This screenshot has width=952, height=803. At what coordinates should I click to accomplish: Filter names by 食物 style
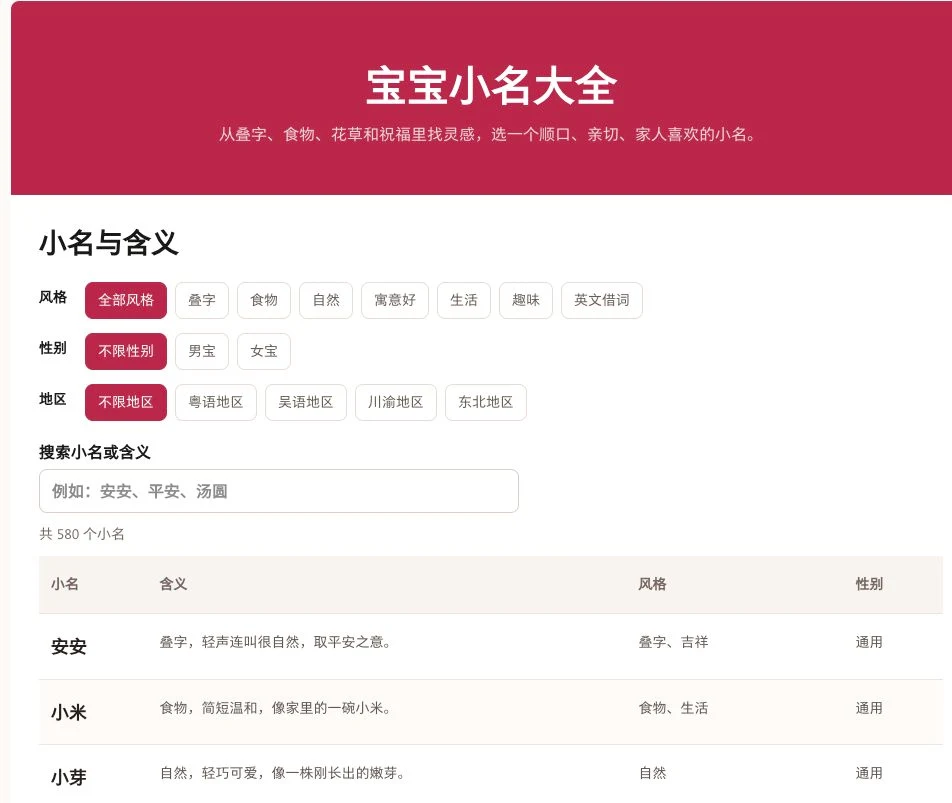click(x=264, y=300)
